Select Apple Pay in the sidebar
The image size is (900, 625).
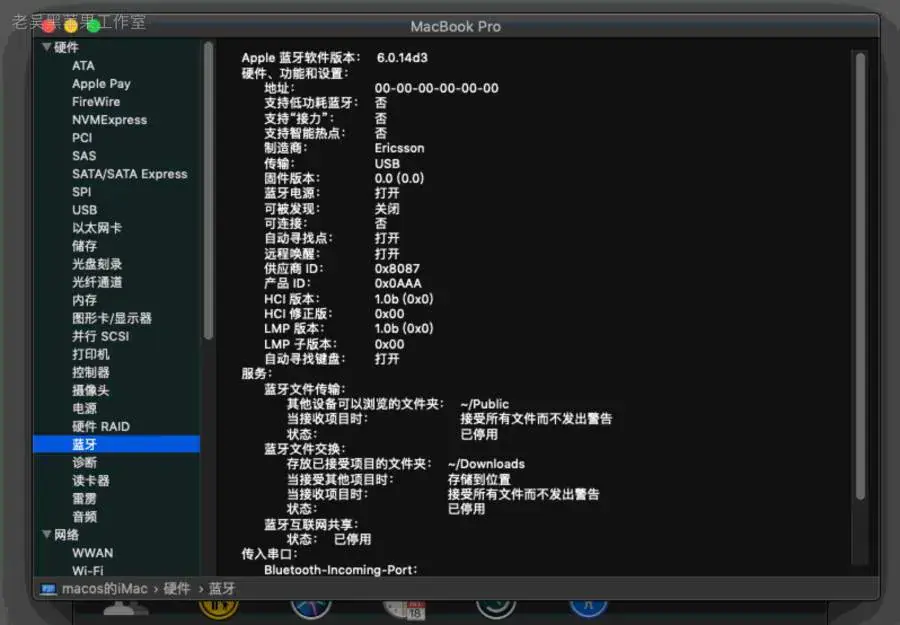click(101, 84)
